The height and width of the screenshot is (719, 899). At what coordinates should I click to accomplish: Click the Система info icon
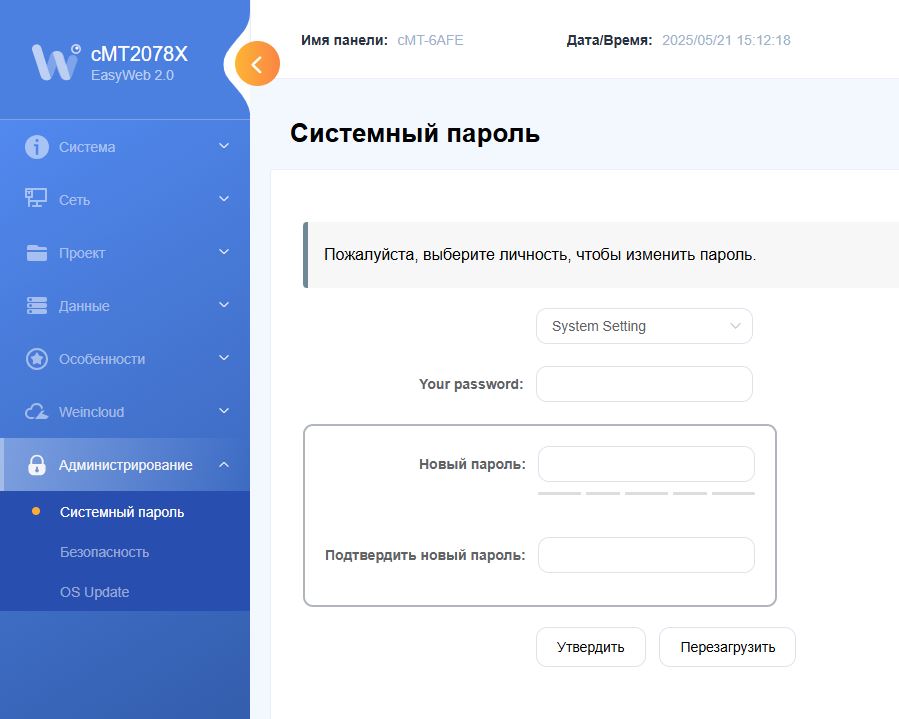(37, 147)
